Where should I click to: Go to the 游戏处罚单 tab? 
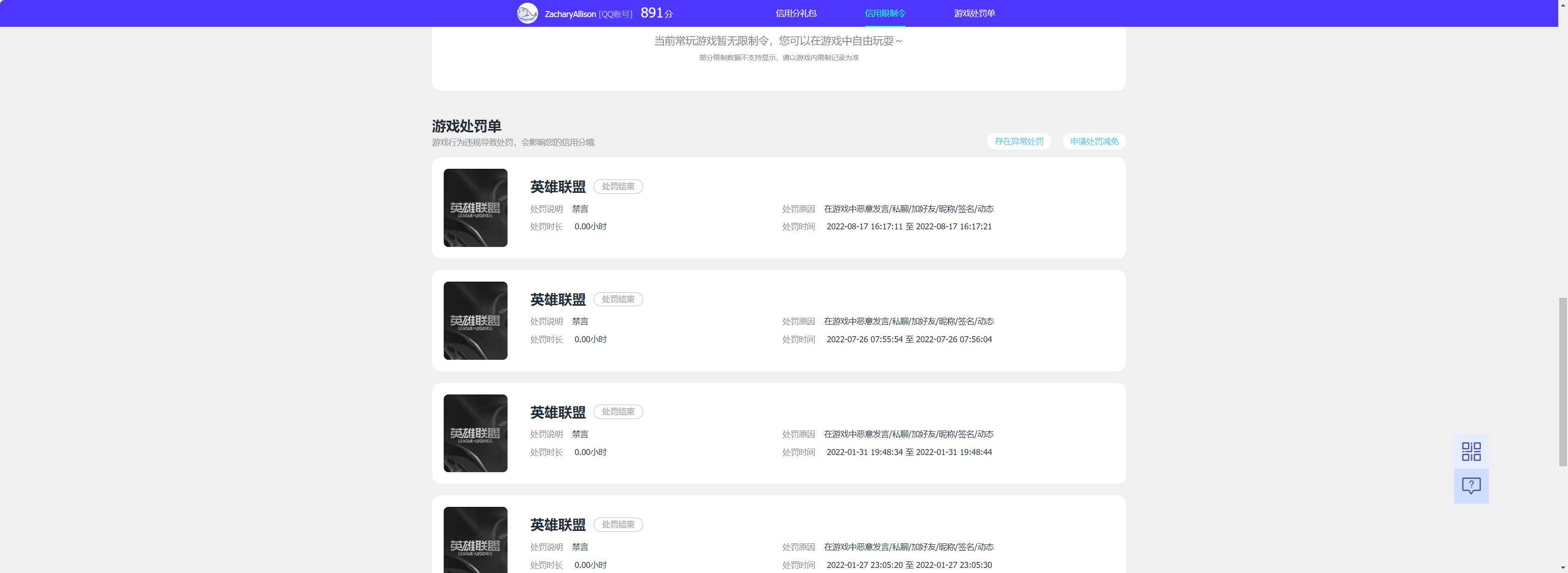tap(974, 13)
